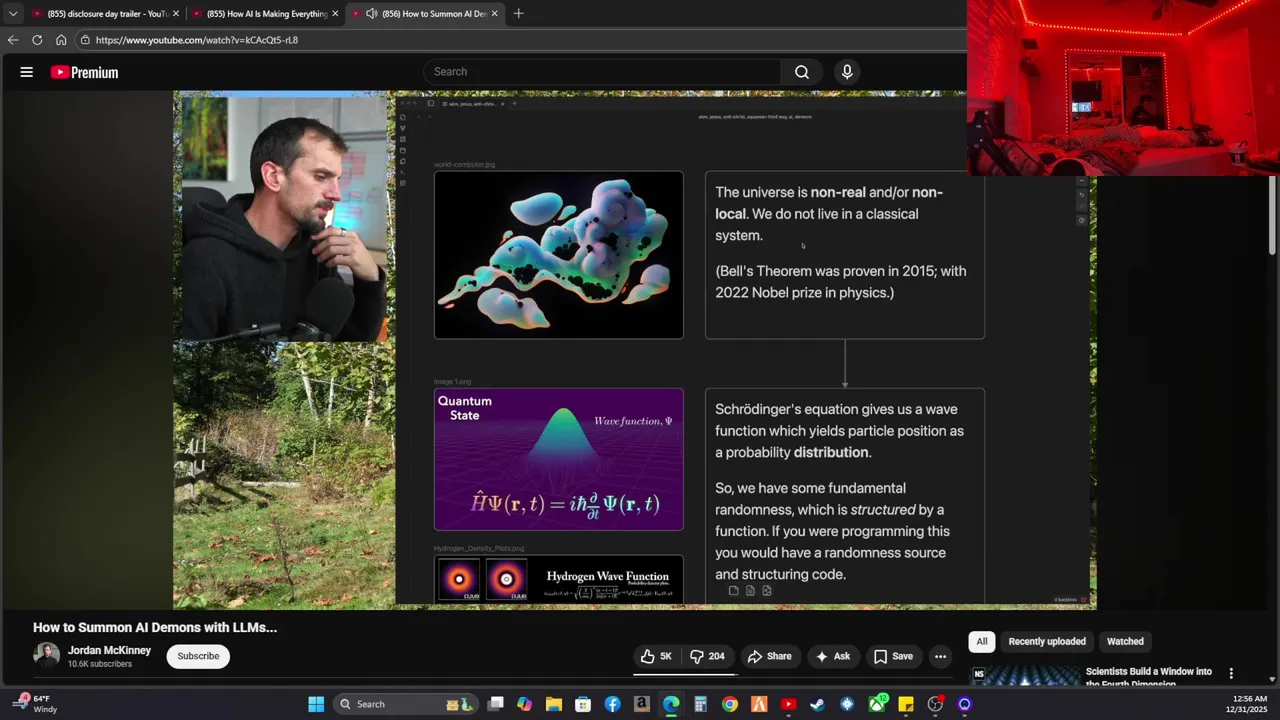Screen dimensions: 1280x720
Task: Click the video title heading text
Action: coord(155,627)
